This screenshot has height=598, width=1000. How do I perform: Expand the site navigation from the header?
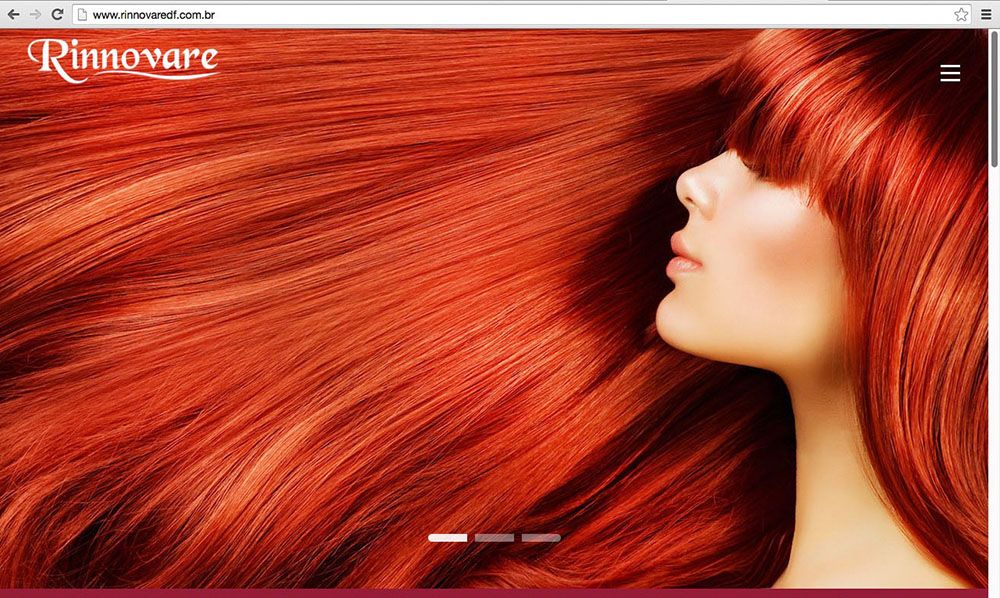(950, 73)
